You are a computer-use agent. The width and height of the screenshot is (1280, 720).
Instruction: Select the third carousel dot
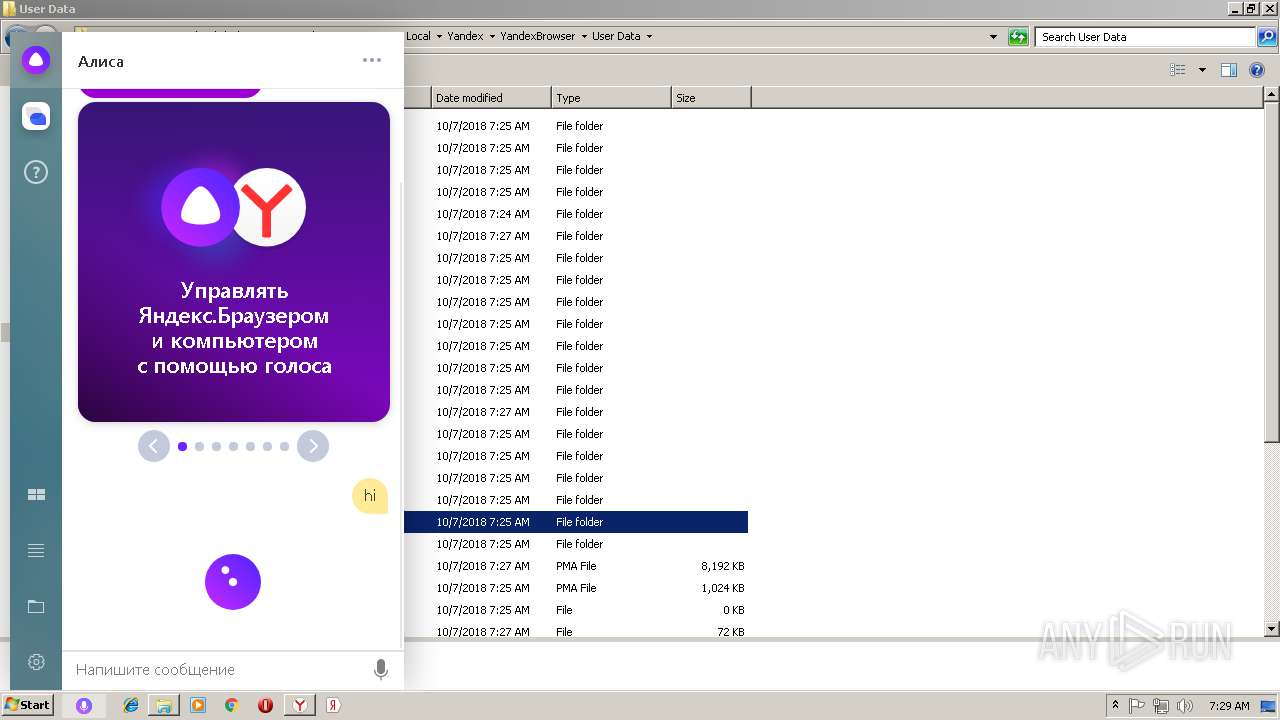(216, 447)
